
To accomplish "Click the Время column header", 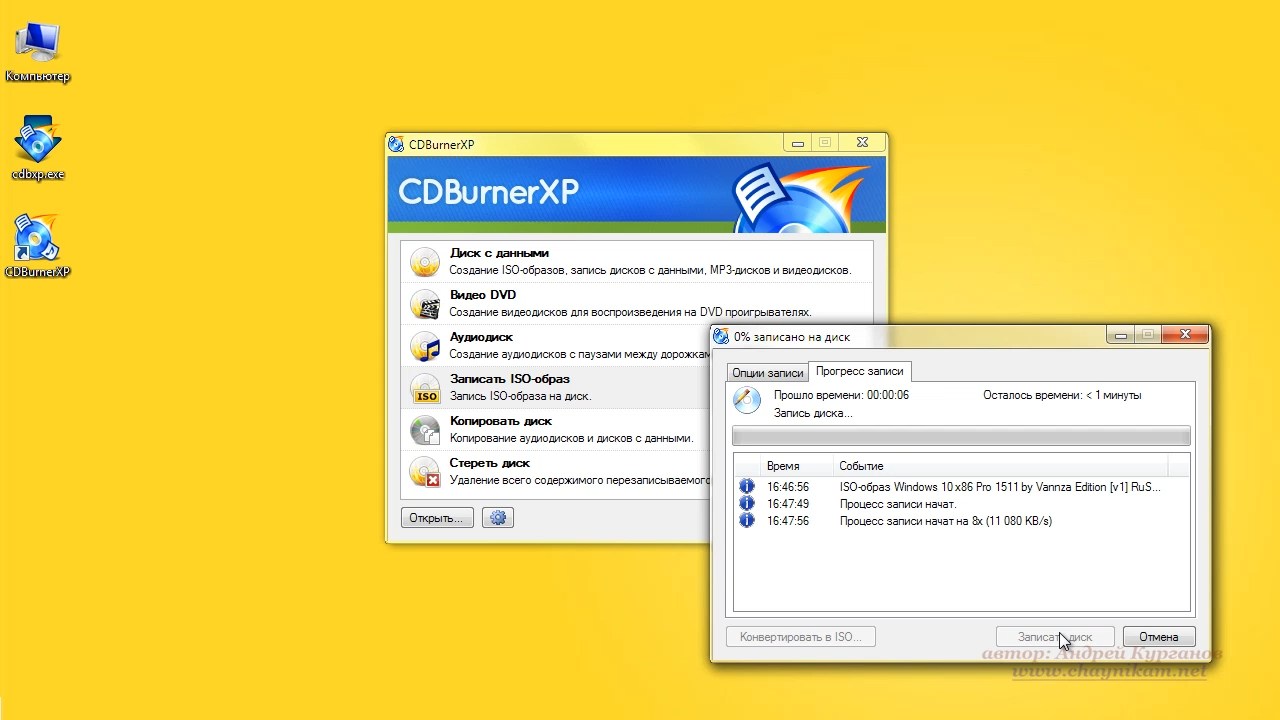I will click(798, 466).
